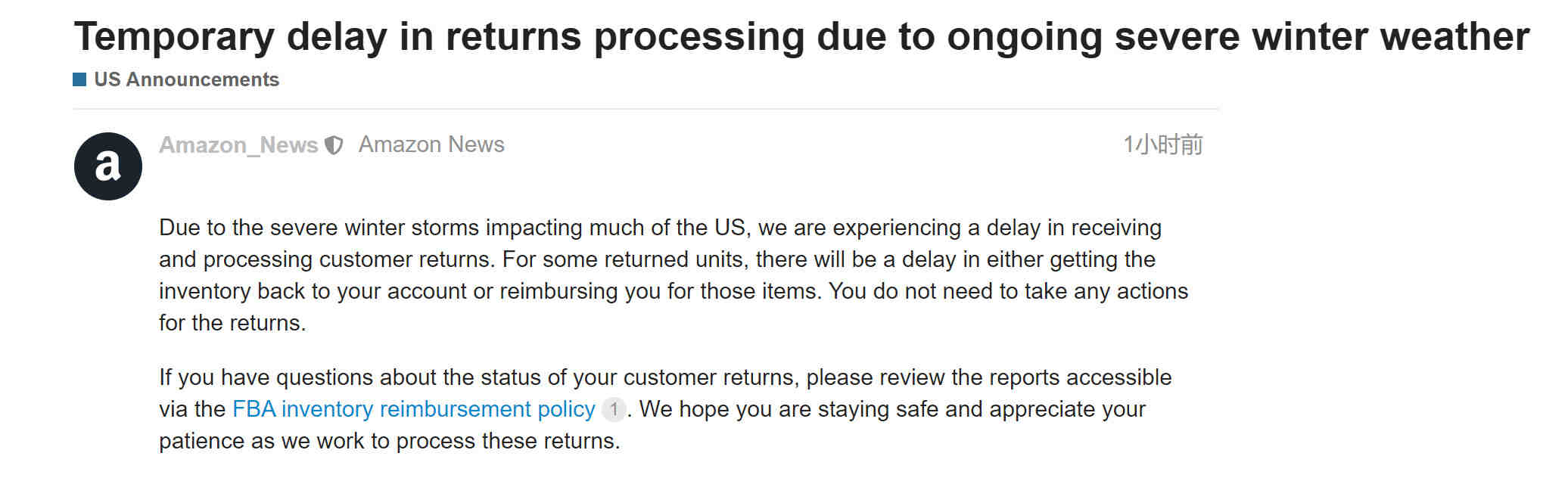Click the line starting 'If you have questions'
The width and height of the screenshot is (1568, 481).
665,377
